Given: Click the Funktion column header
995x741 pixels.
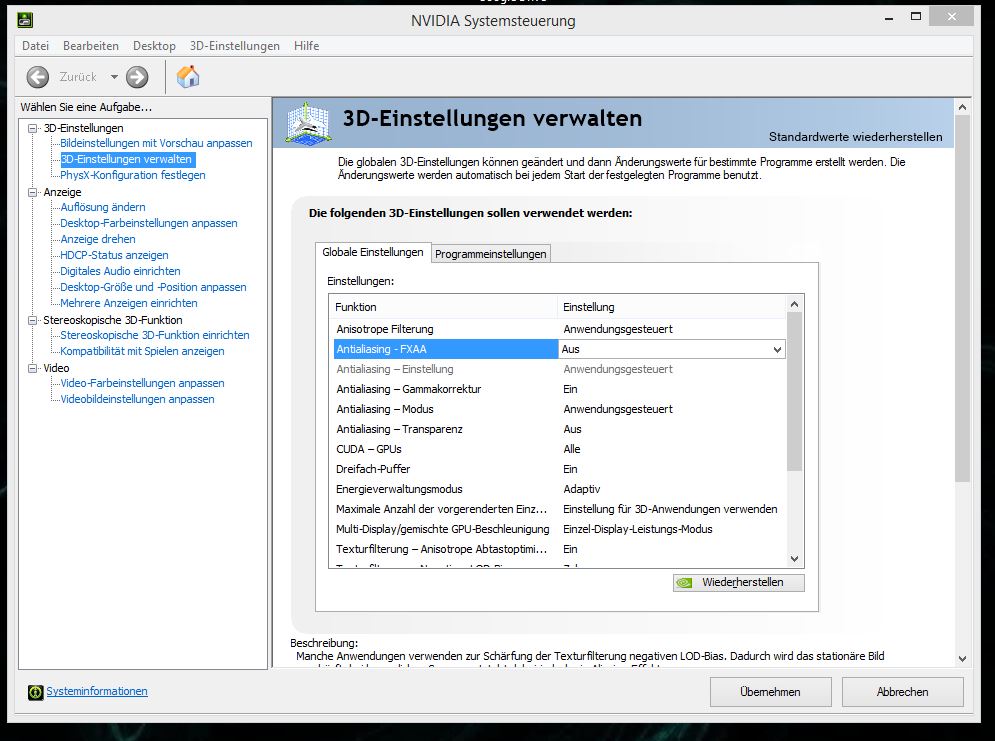Looking at the screenshot, I should pos(444,307).
